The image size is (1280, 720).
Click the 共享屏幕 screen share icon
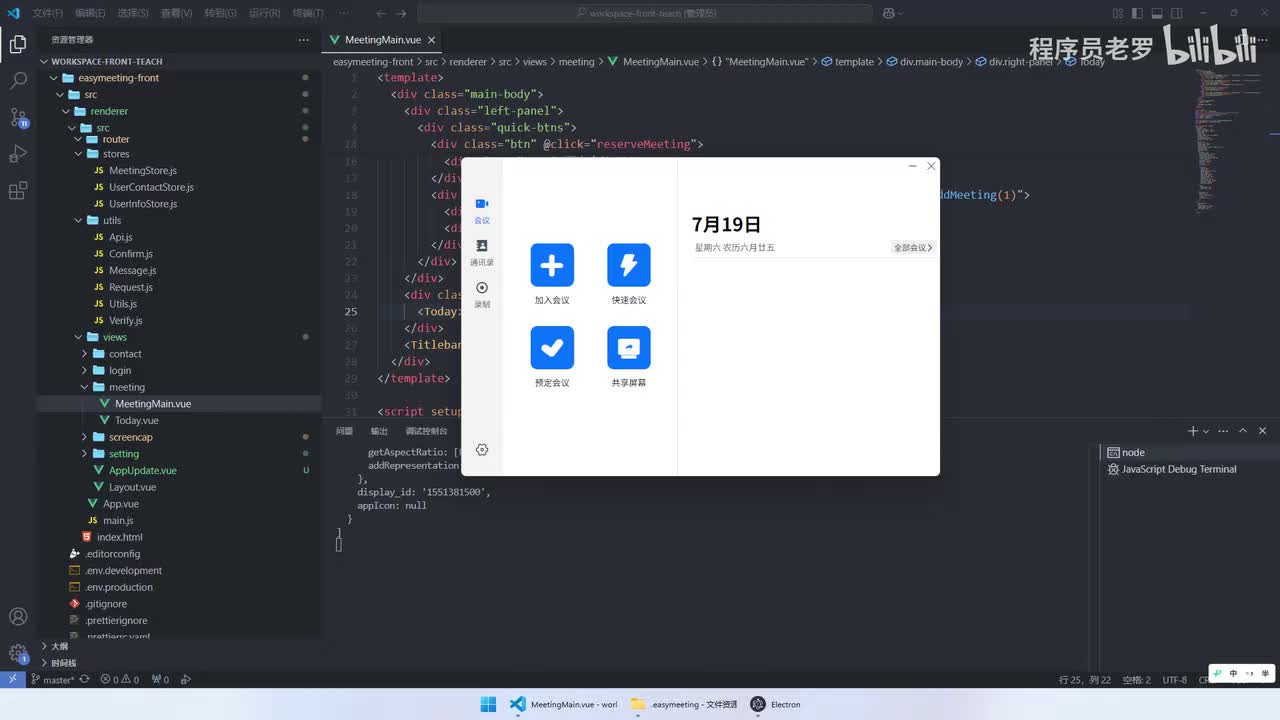tap(629, 348)
